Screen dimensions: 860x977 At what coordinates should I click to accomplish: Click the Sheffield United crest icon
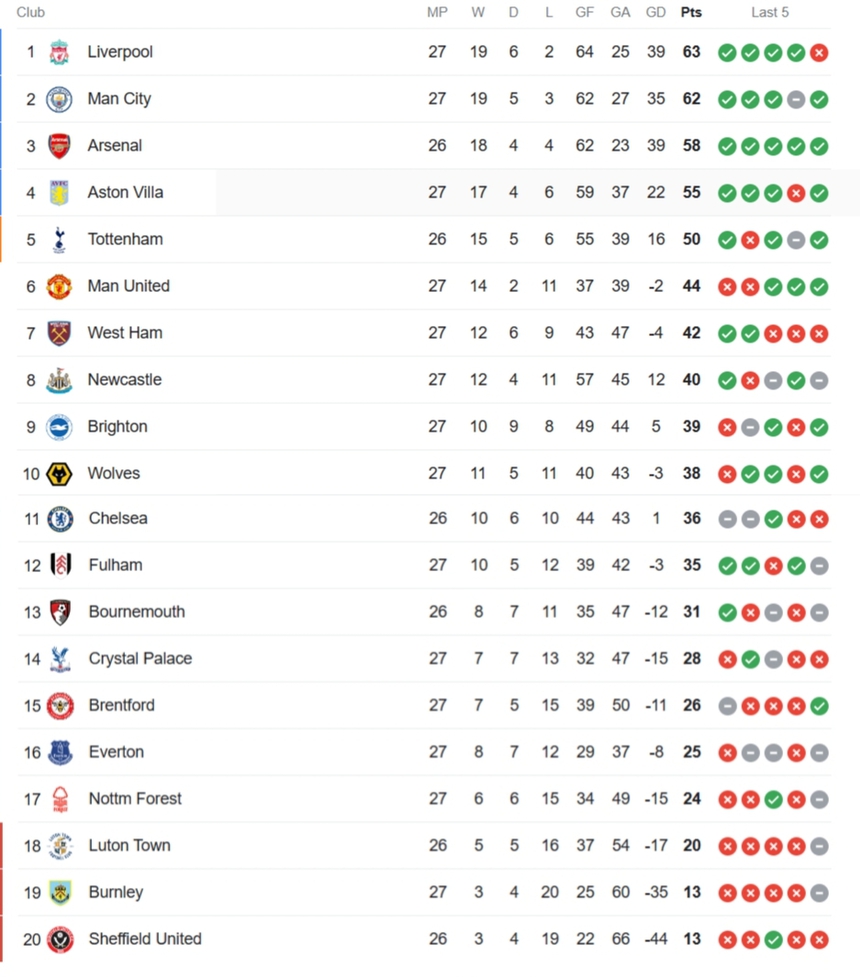(x=60, y=939)
